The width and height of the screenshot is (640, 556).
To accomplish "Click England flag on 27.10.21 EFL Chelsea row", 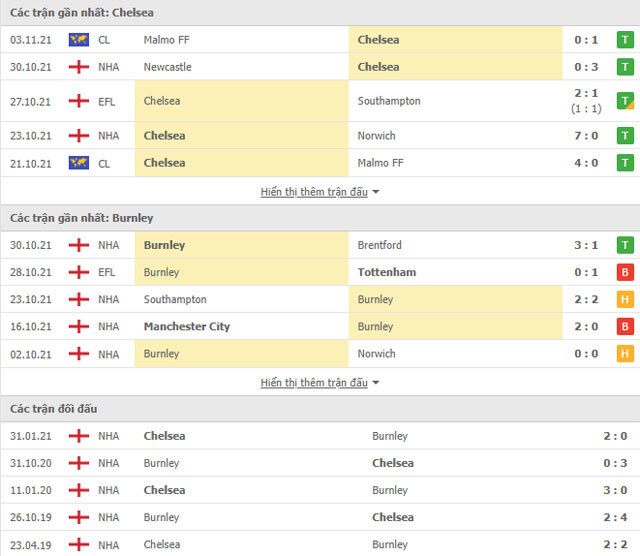I will click(78, 101).
